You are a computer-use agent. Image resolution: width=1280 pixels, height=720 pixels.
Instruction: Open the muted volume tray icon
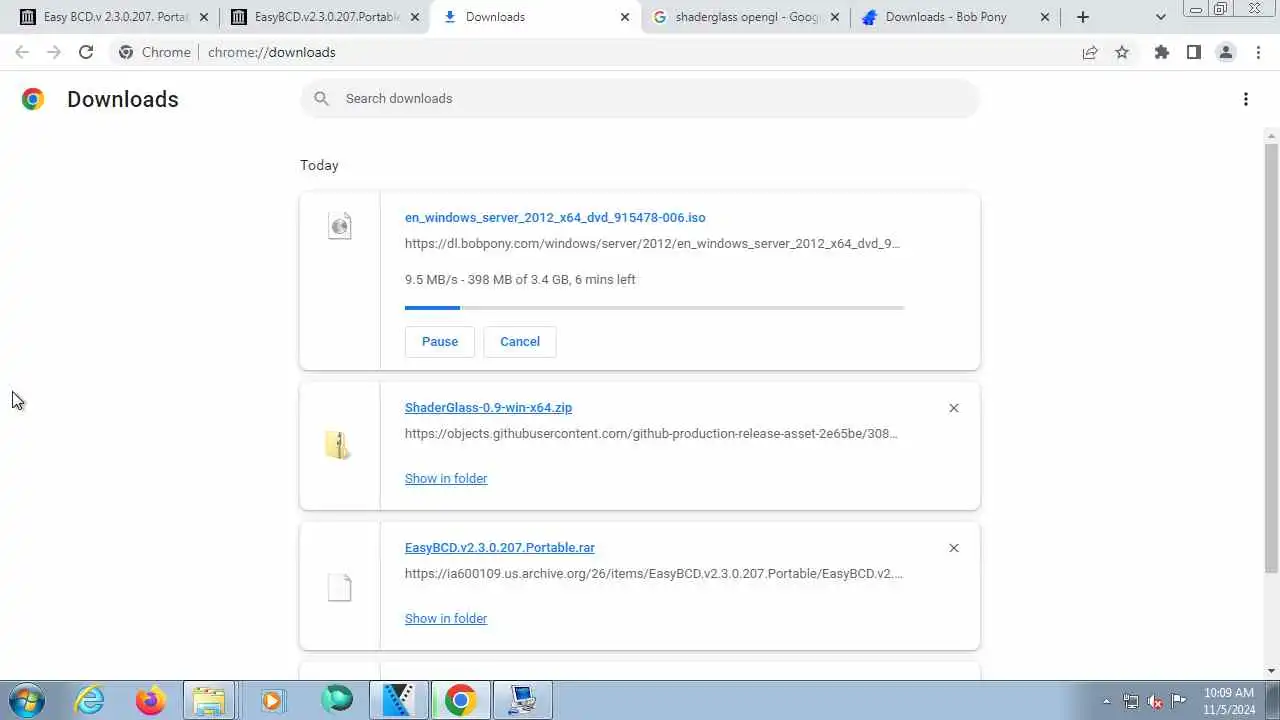[x=1155, y=701]
